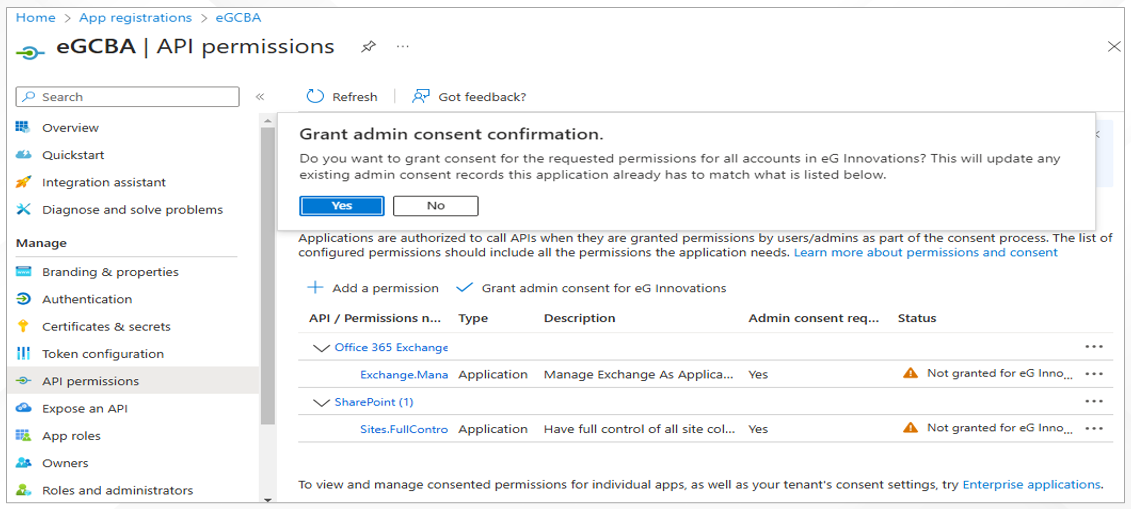This screenshot has width=1131, height=509.
Task: Click the Certificates & secrets key icon
Action: (x=23, y=327)
